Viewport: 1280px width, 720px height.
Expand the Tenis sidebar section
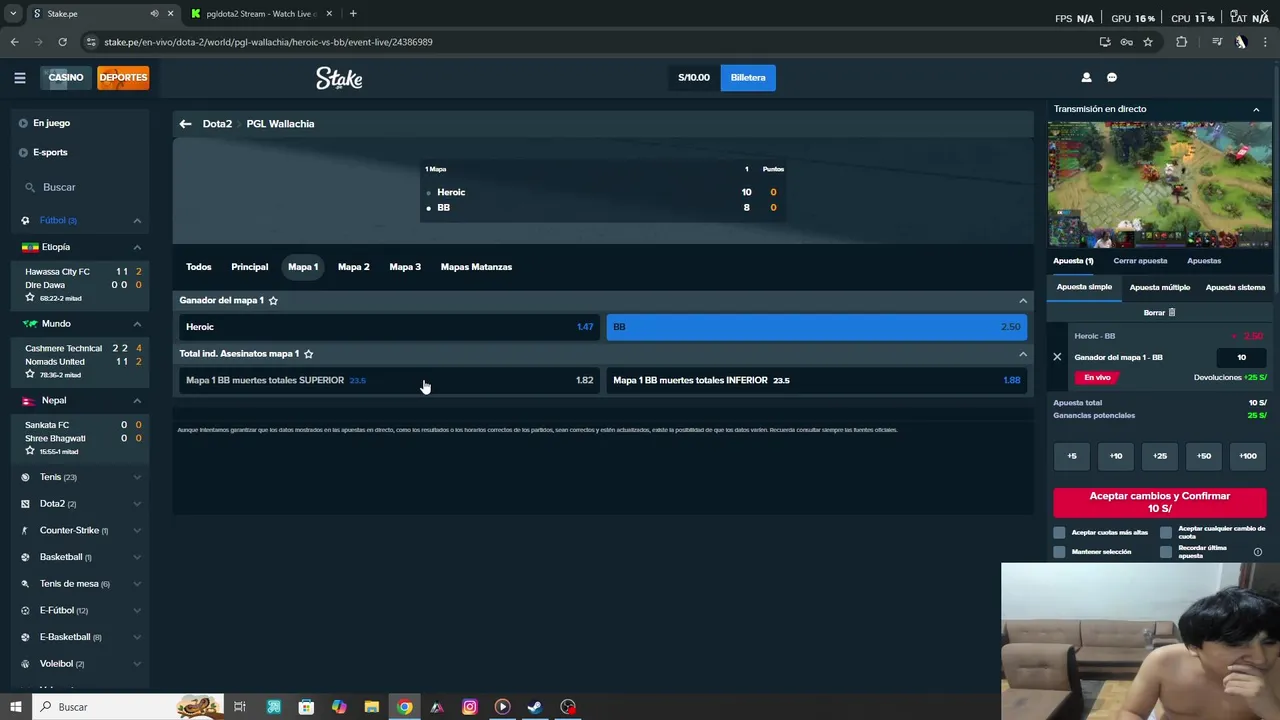[x=137, y=477]
